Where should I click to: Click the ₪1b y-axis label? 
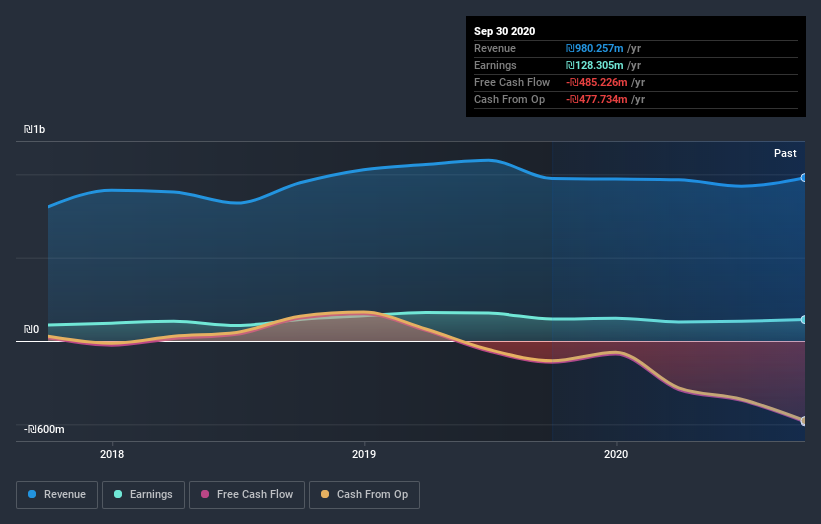coord(35,129)
